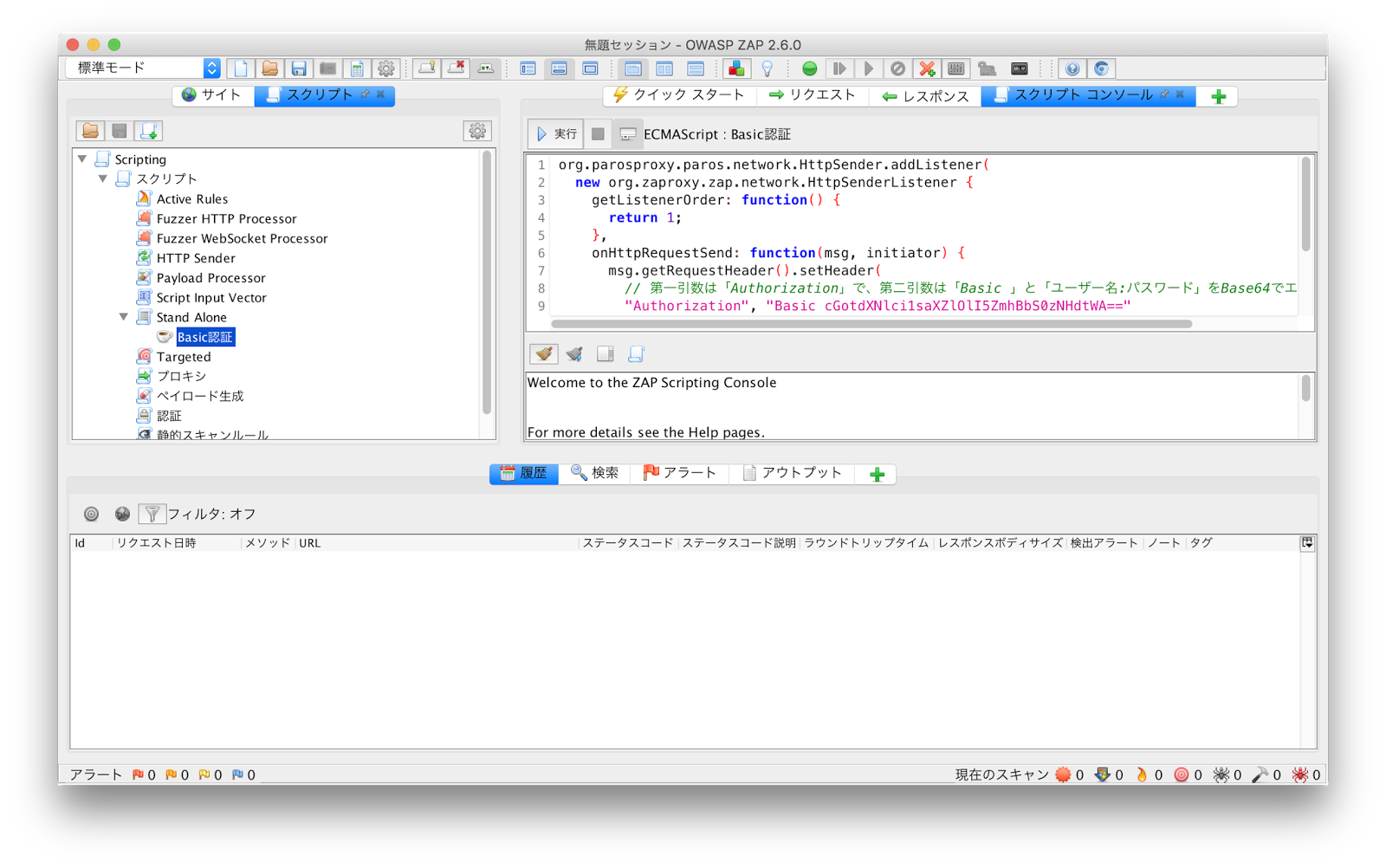The width and height of the screenshot is (1386, 868).
Task: Add a custom HTTP breakpoint with red X icon
Action: tap(928, 68)
